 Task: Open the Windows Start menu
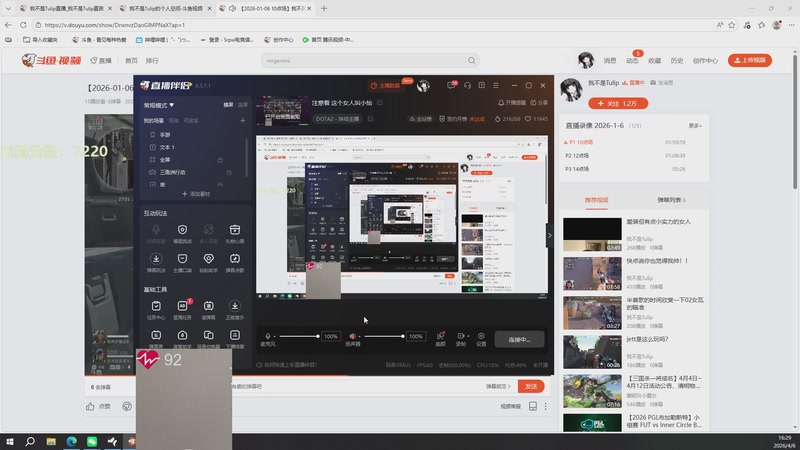10,442
